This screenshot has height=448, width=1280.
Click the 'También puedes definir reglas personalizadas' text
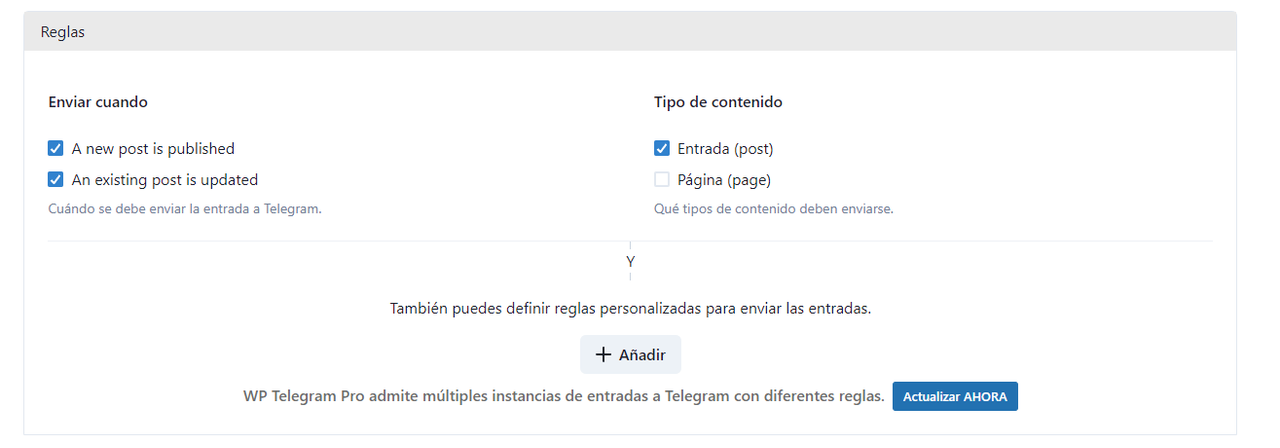(630, 308)
